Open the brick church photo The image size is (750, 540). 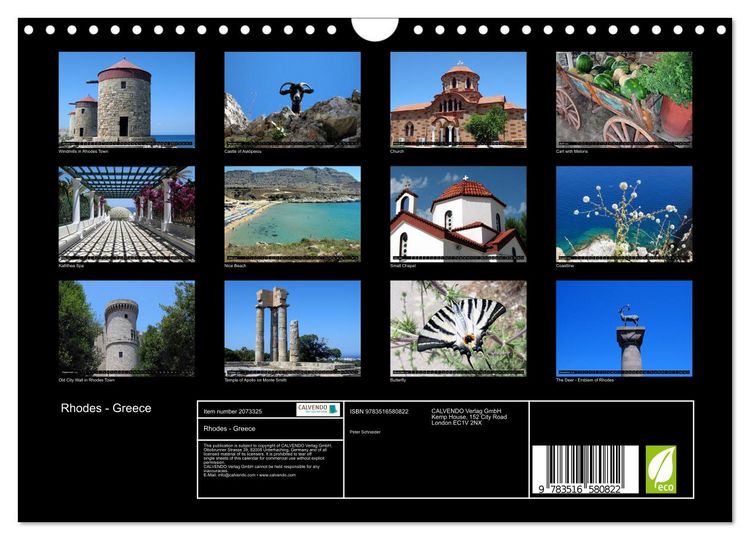[458, 99]
